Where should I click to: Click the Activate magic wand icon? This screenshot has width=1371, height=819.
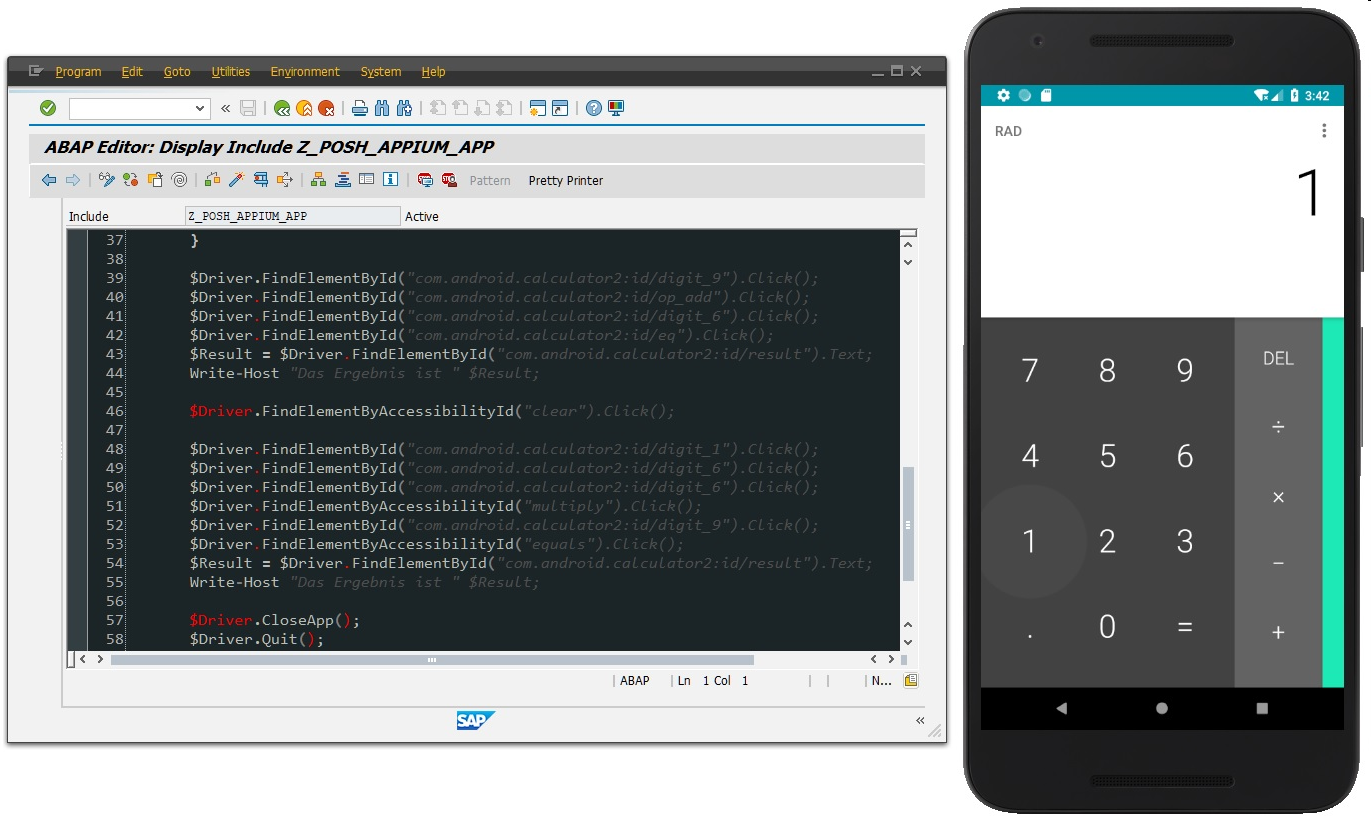(237, 180)
